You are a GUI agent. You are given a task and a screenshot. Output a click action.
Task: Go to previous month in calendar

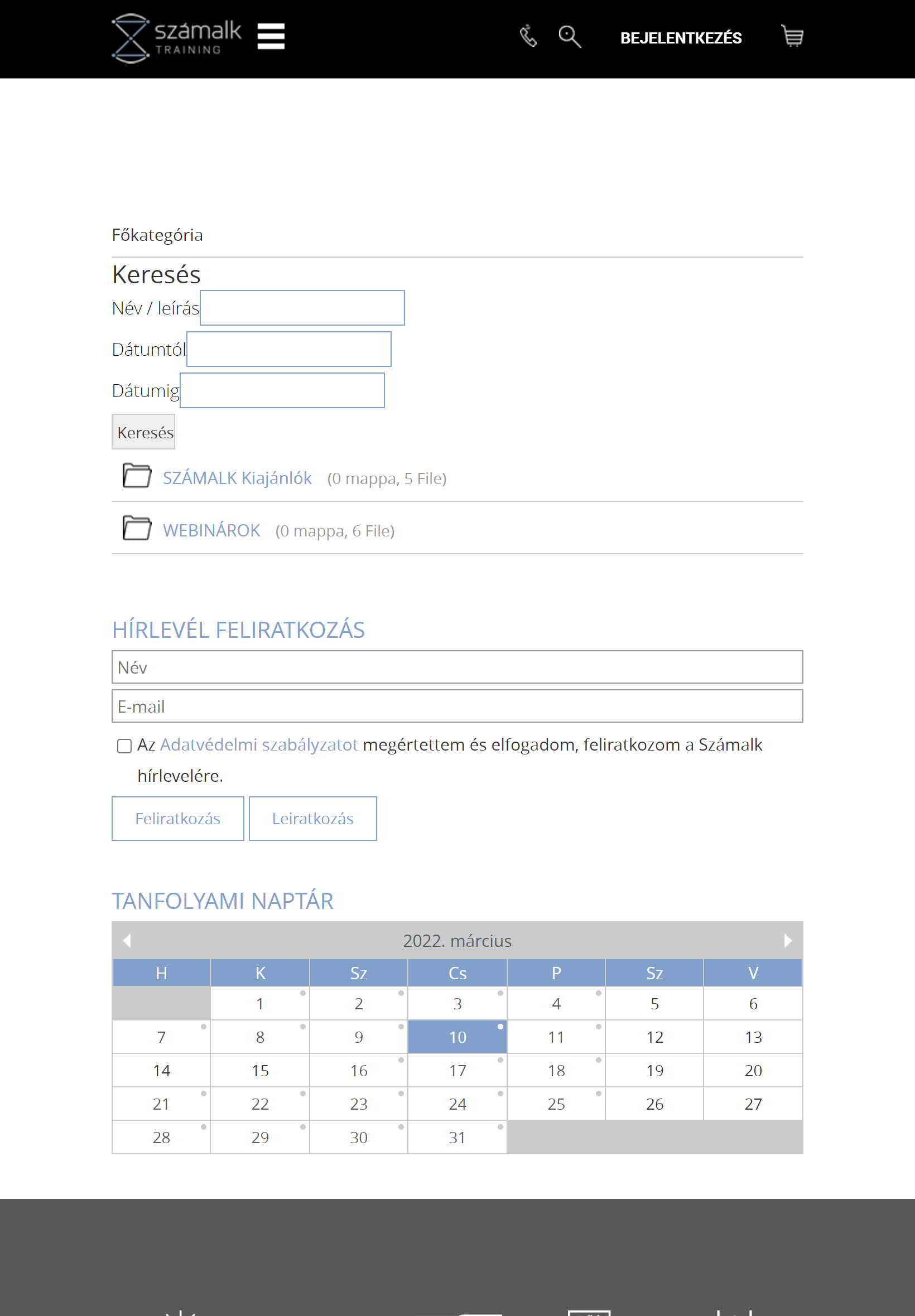pos(127,940)
